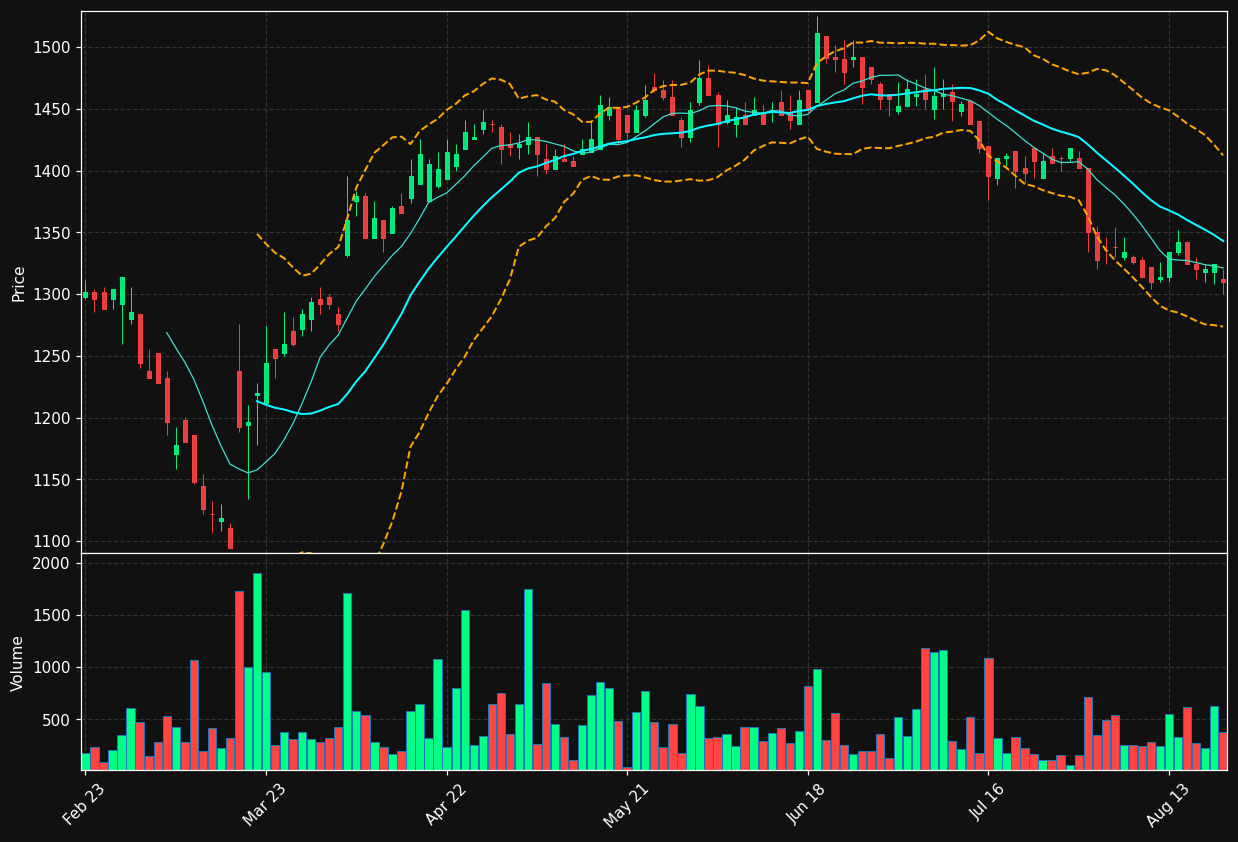The height and width of the screenshot is (842, 1238).
Task: Select the Mar 23 date label
Action: 264,803
